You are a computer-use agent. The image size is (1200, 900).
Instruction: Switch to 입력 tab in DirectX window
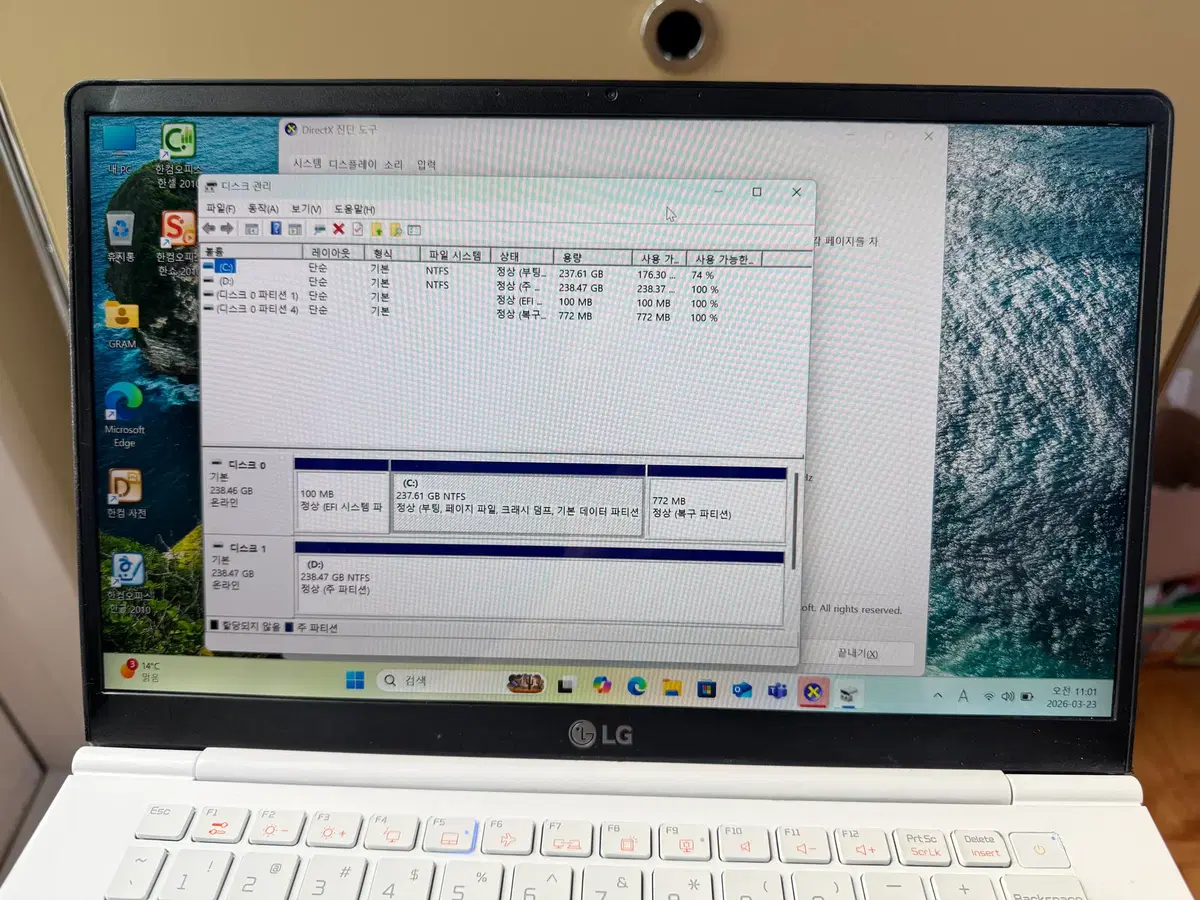tap(427, 164)
